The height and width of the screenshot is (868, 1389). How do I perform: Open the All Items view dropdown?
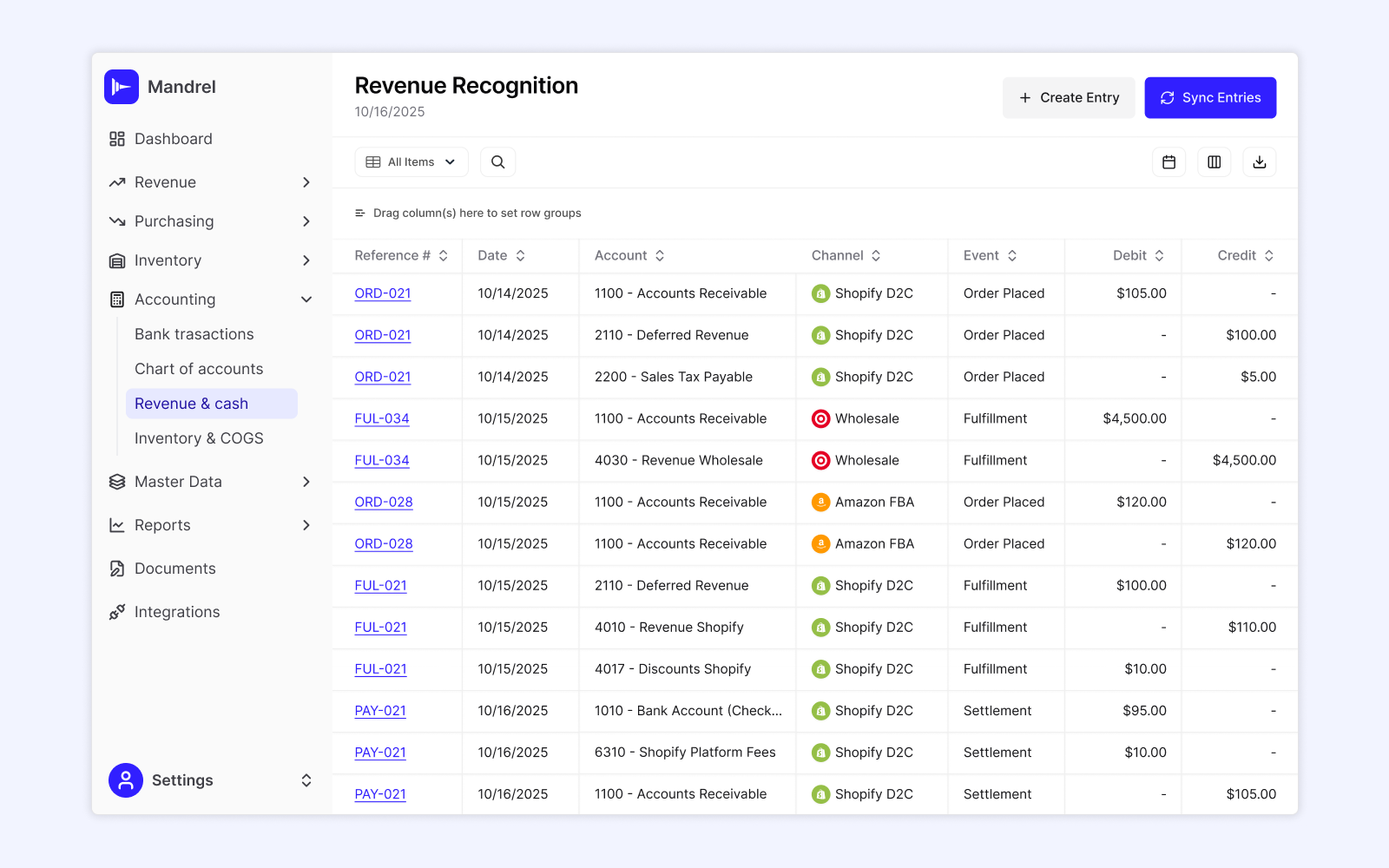click(411, 161)
